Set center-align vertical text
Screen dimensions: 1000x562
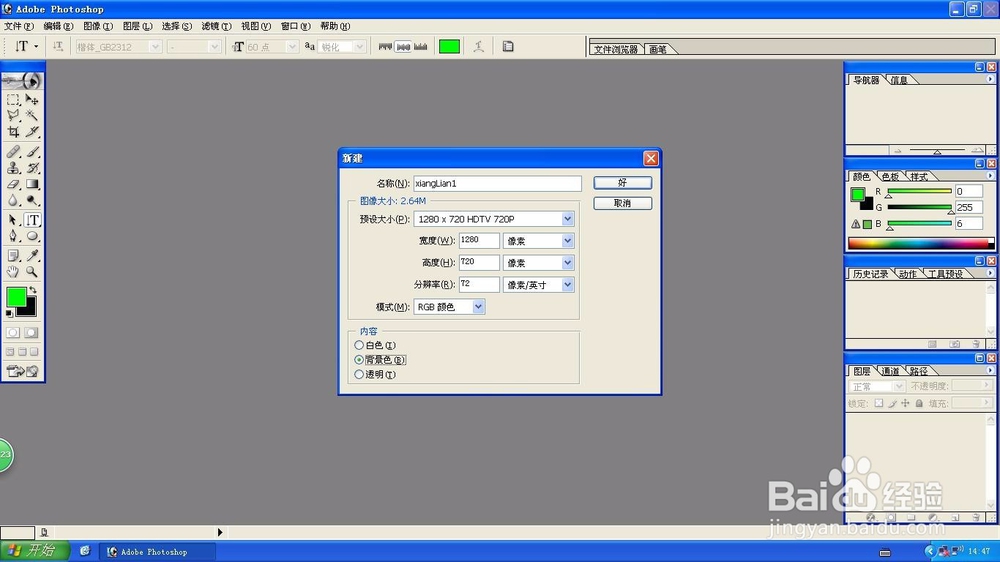click(x=403, y=47)
